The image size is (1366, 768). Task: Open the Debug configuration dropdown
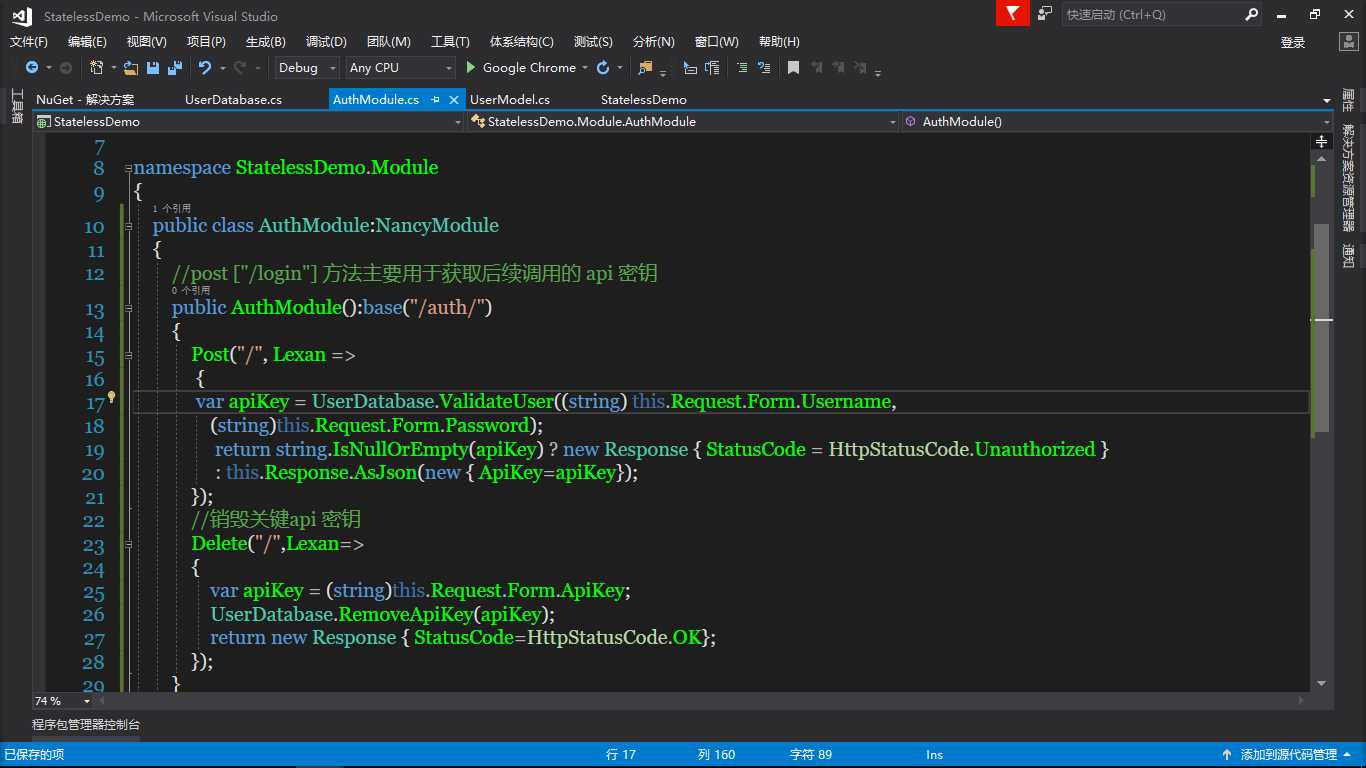click(306, 68)
